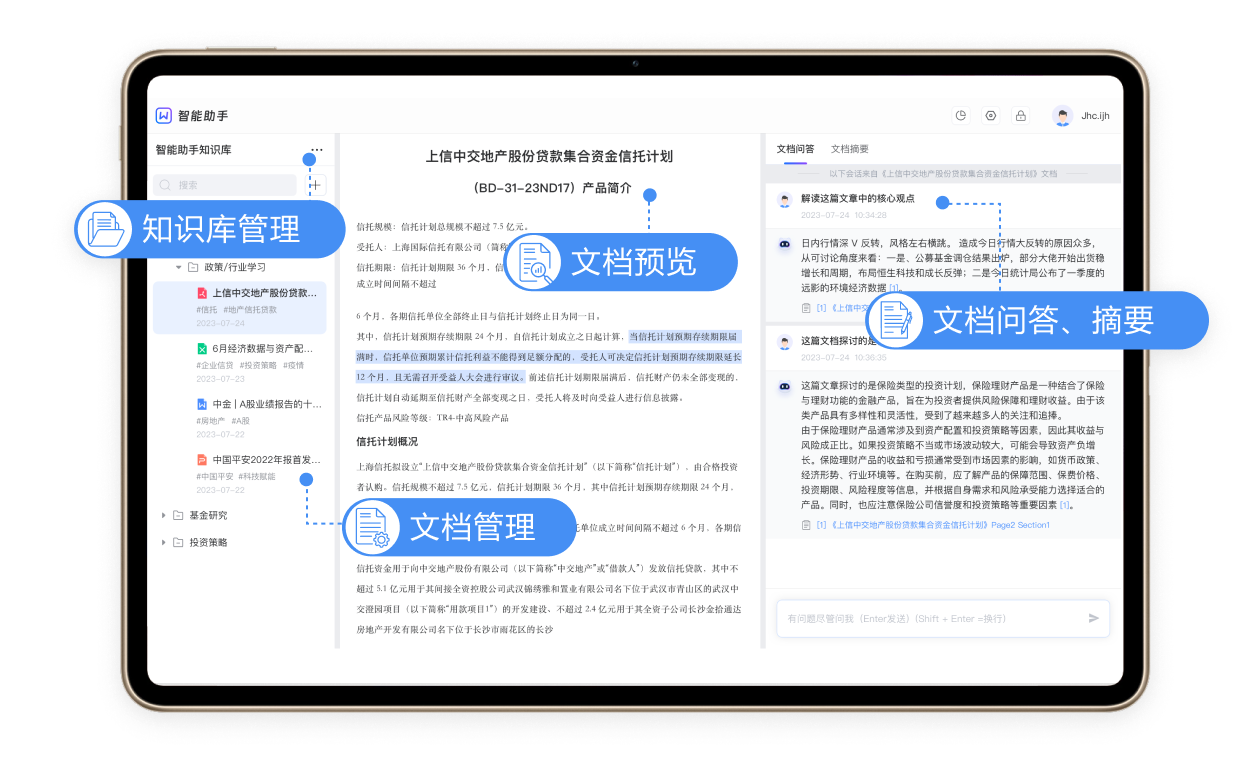The image size is (1258, 770).
Task: Click the question input field at bottom
Action: point(928,619)
